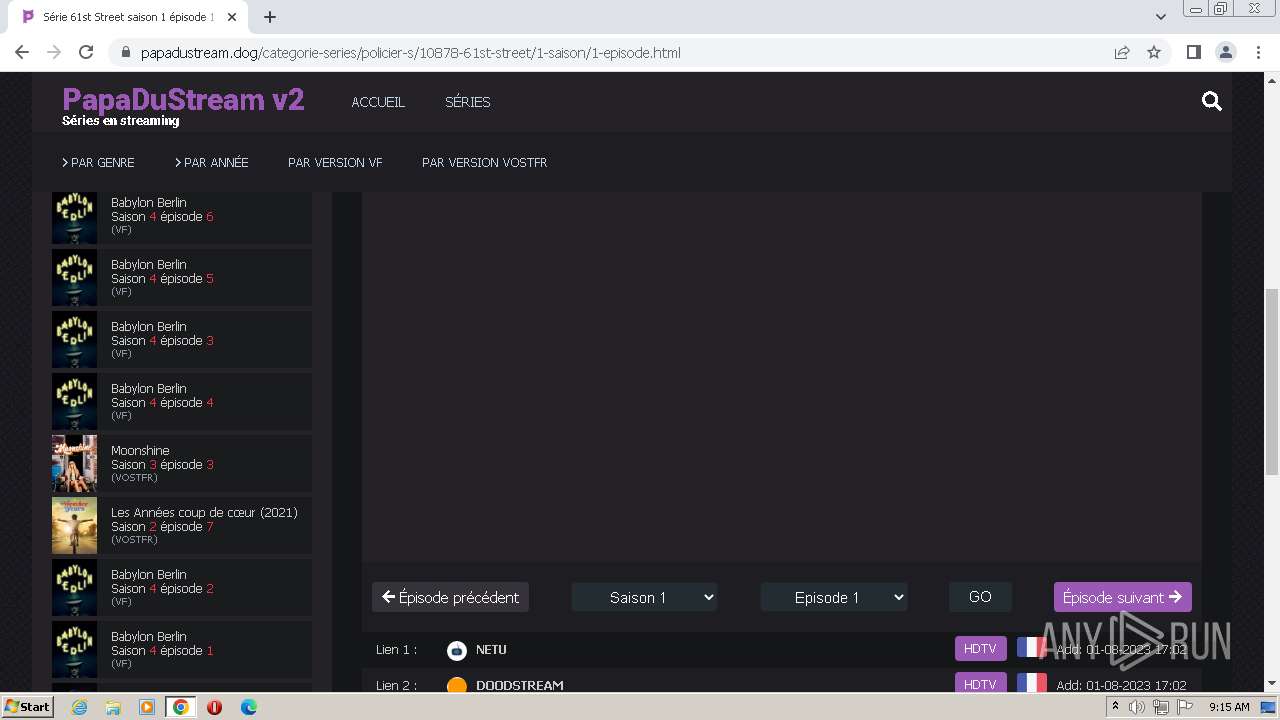
Task: Click French flag on Lien 1 row
Action: [1031, 649]
